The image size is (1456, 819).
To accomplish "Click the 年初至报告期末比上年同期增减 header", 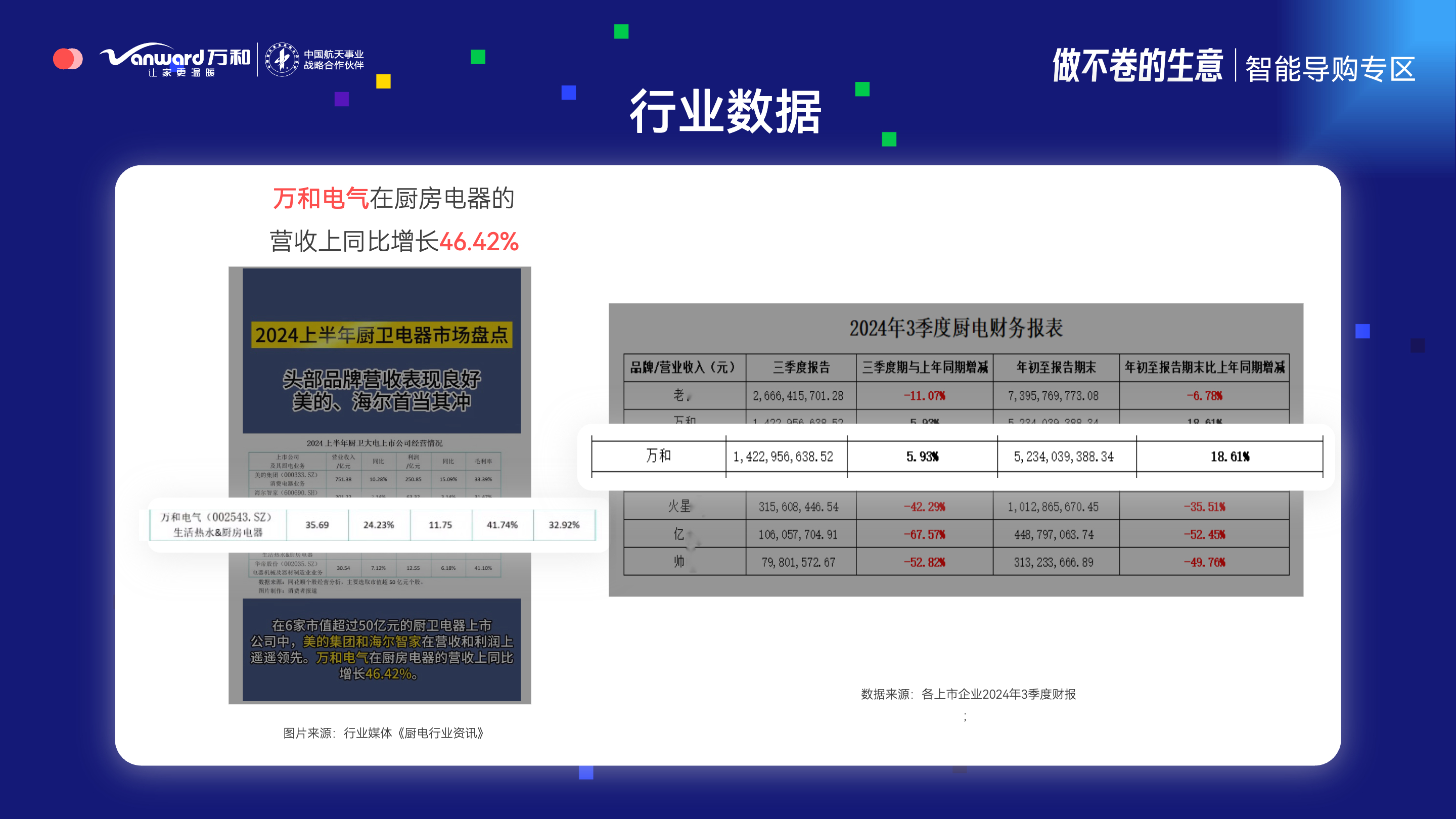I will (1204, 368).
